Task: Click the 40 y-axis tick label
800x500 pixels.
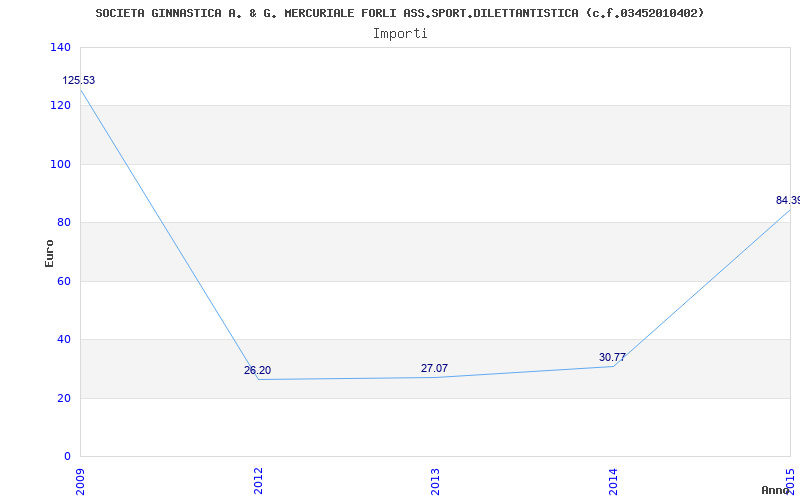Action: [x=64, y=340]
